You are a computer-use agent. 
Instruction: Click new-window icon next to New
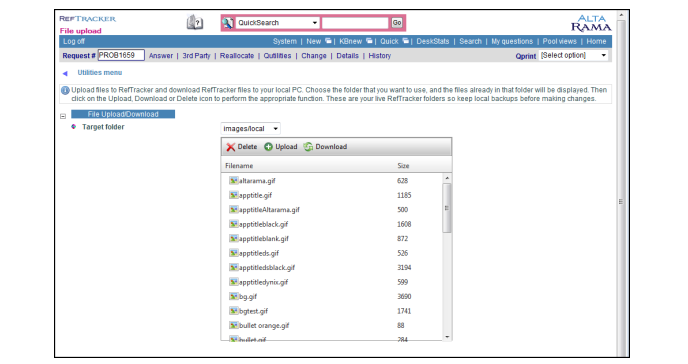pyautogui.click(x=328, y=41)
